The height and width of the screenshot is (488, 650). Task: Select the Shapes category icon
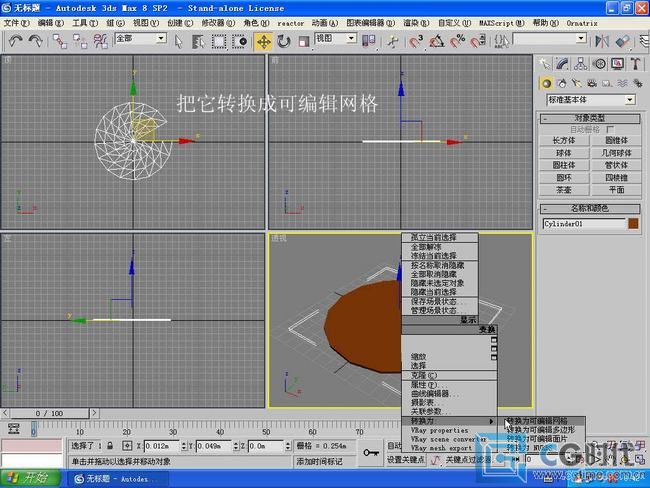pyautogui.click(x=562, y=83)
